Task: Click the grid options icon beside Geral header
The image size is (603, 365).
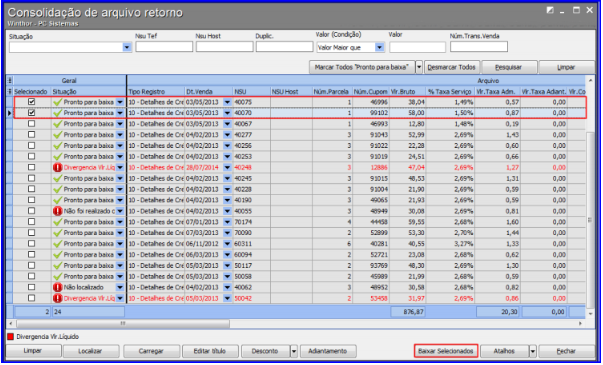Action: click(10, 81)
